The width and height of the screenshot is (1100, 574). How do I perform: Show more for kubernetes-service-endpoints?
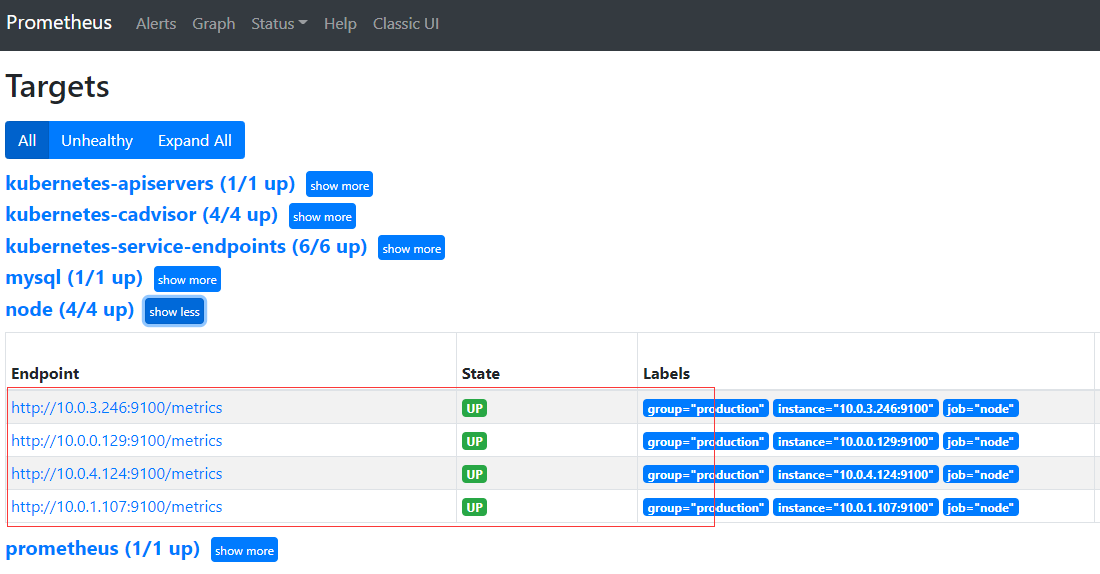411,248
